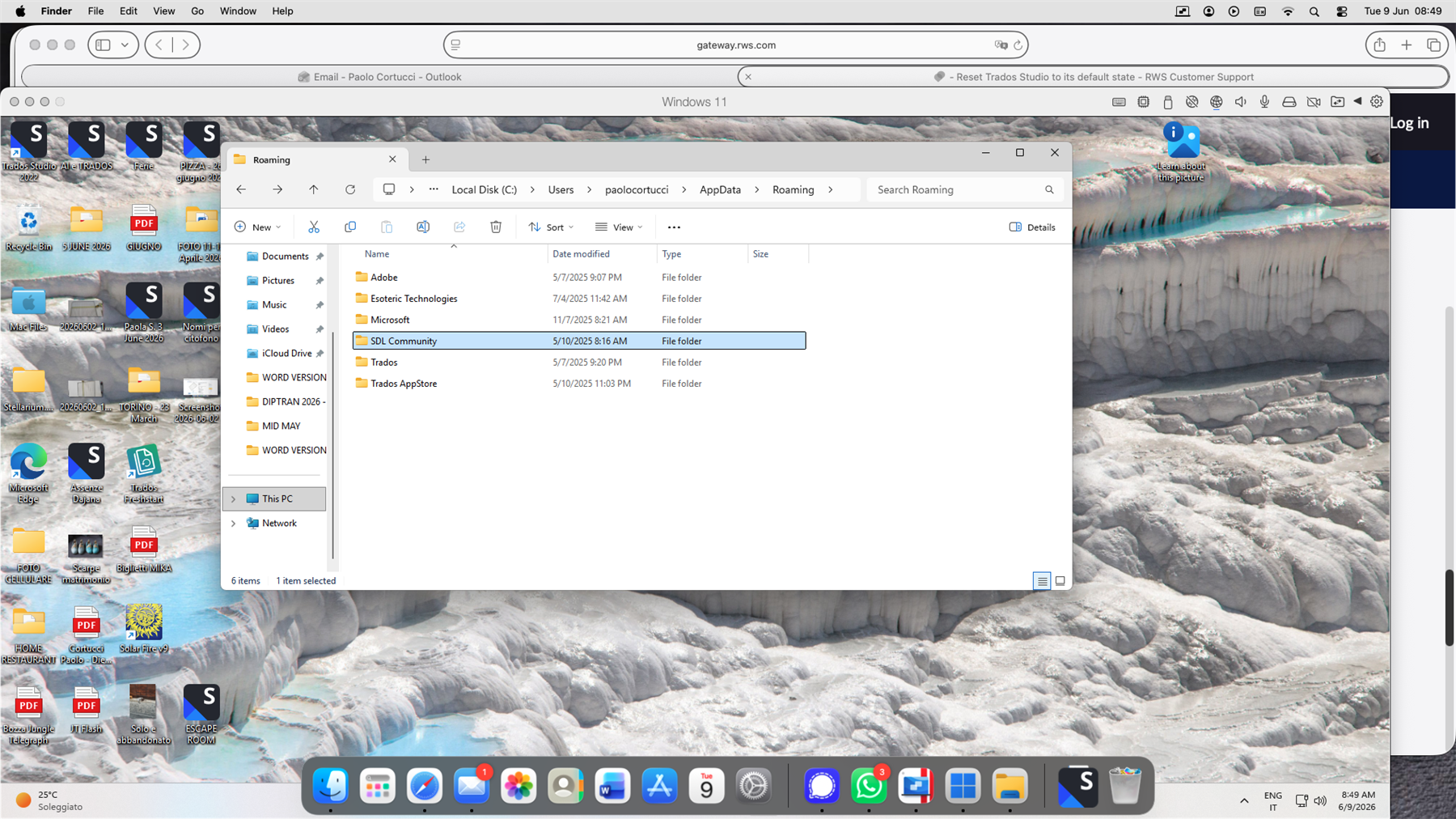Click the Safari share icon
The height and width of the screenshot is (819, 1456).
pyautogui.click(x=1380, y=45)
